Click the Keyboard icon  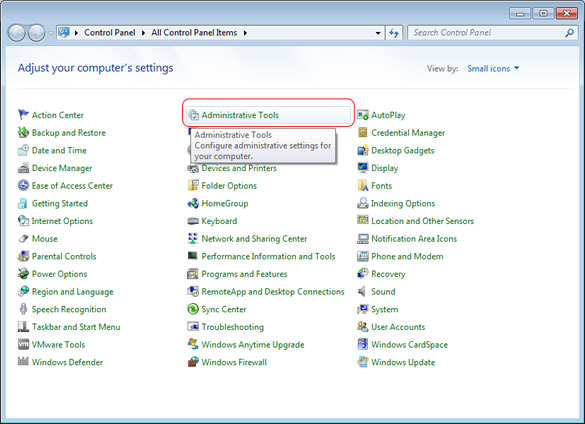coord(193,221)
